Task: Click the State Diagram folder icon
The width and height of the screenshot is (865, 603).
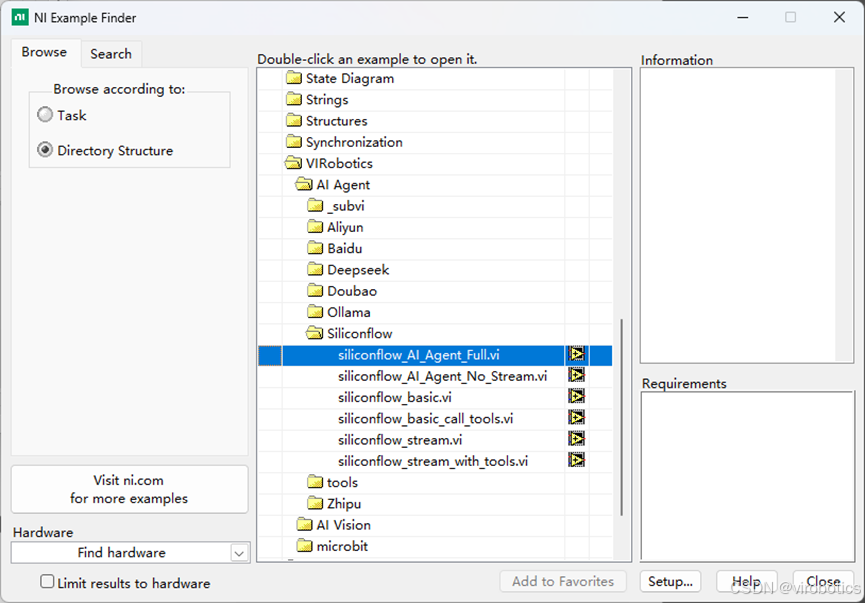Action: point(294,78)
